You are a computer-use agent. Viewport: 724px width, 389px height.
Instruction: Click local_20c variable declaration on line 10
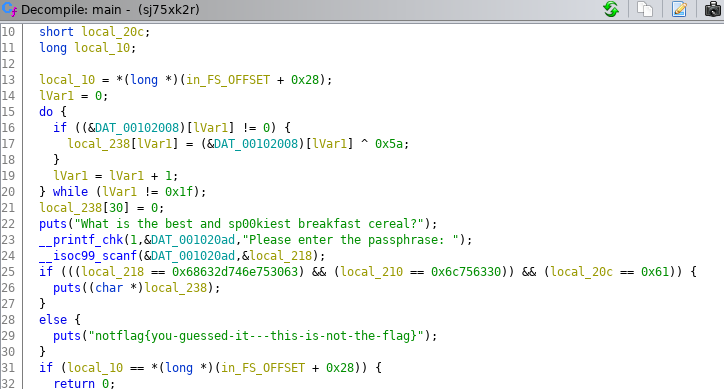click(113, 32)
